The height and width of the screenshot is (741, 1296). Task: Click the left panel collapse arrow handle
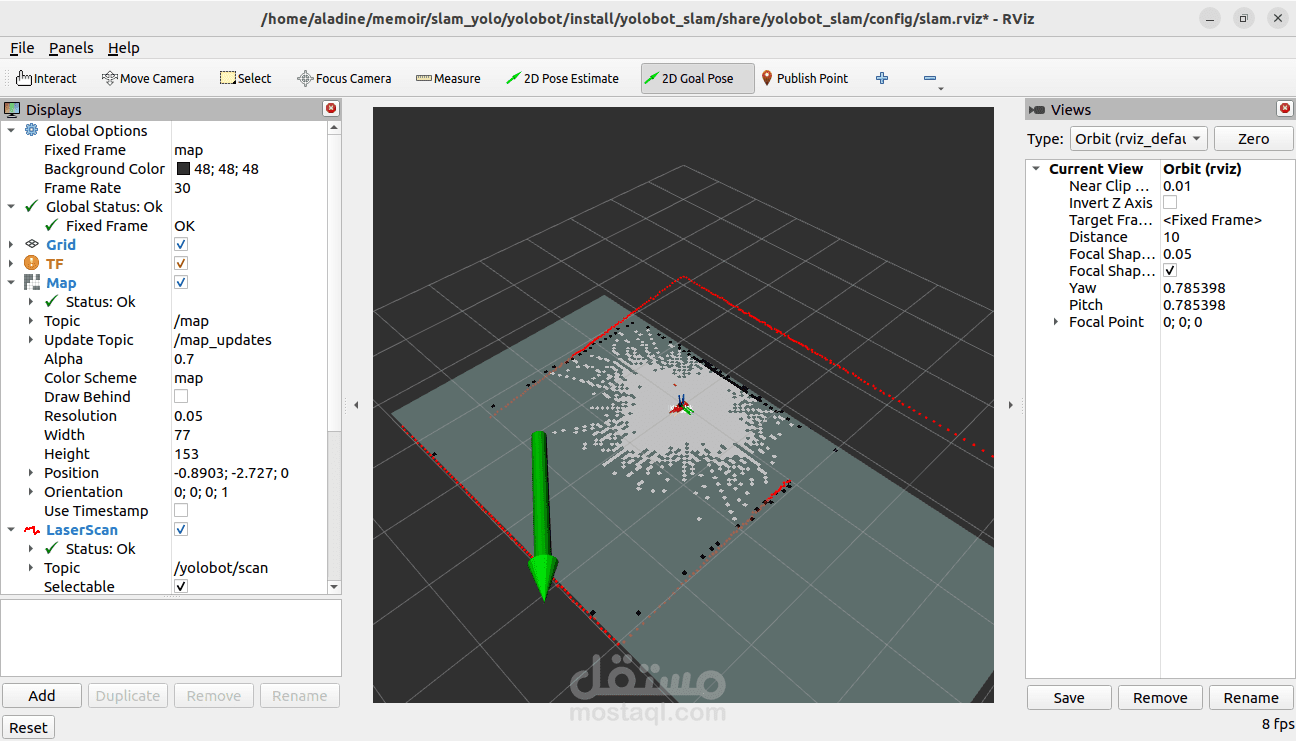click(357, 405)
